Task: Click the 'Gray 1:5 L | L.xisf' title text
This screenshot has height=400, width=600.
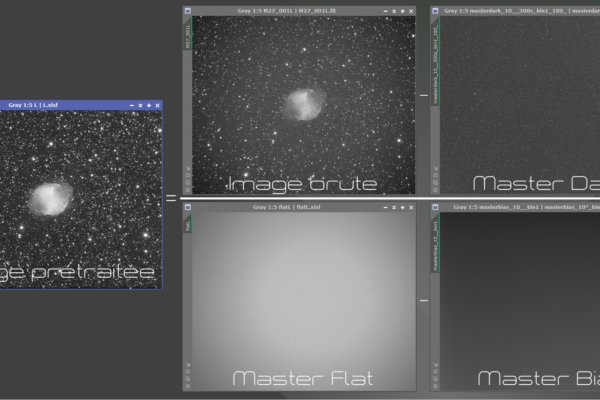Action: click(x=33, y=105)
